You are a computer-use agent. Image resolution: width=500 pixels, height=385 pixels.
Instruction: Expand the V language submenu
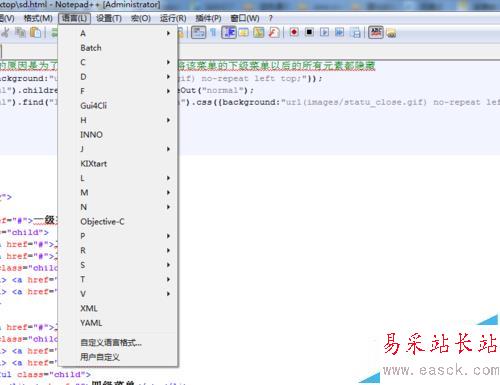pos(118,294)
